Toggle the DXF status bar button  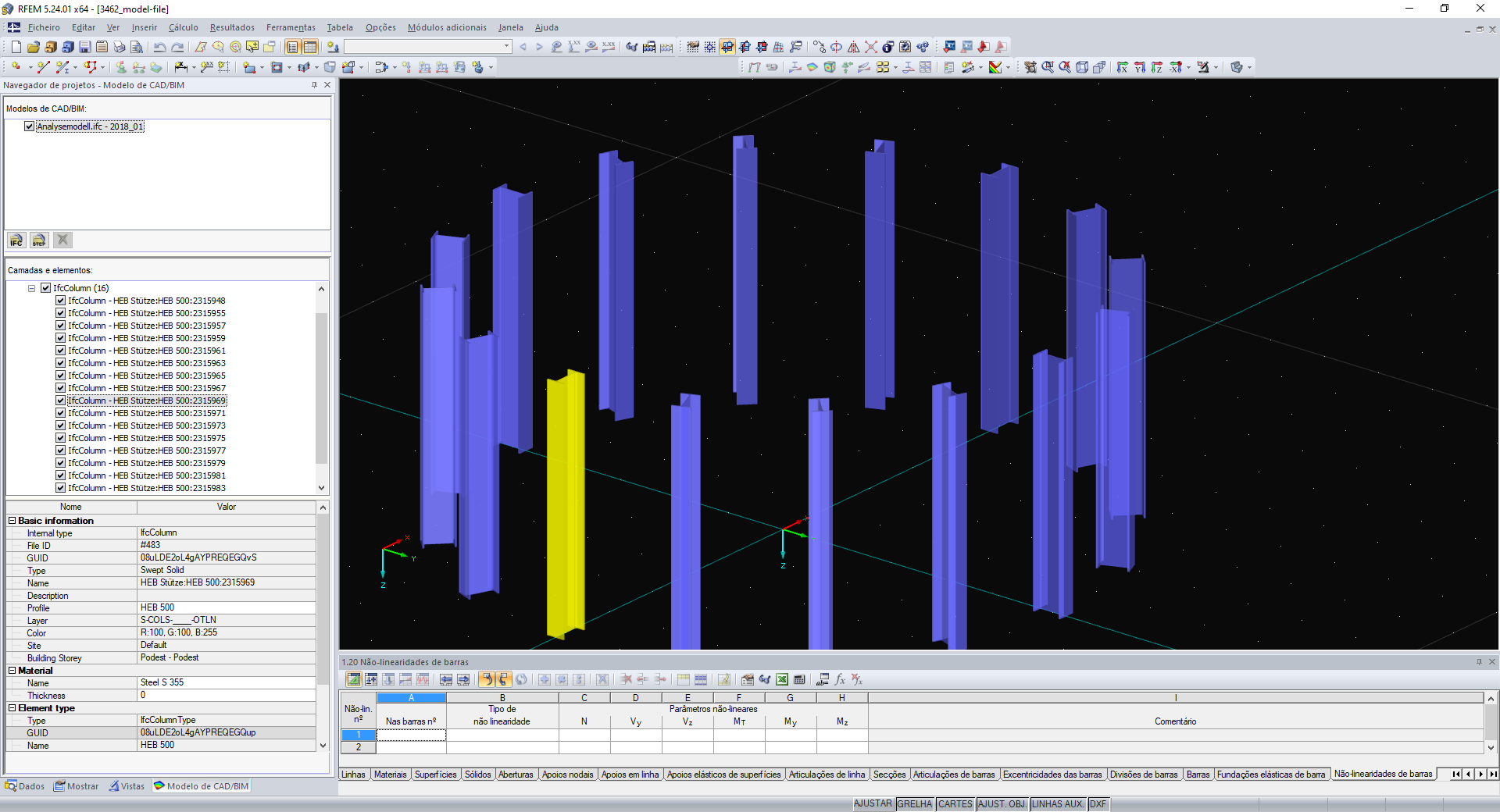(x=1098, y=804)
